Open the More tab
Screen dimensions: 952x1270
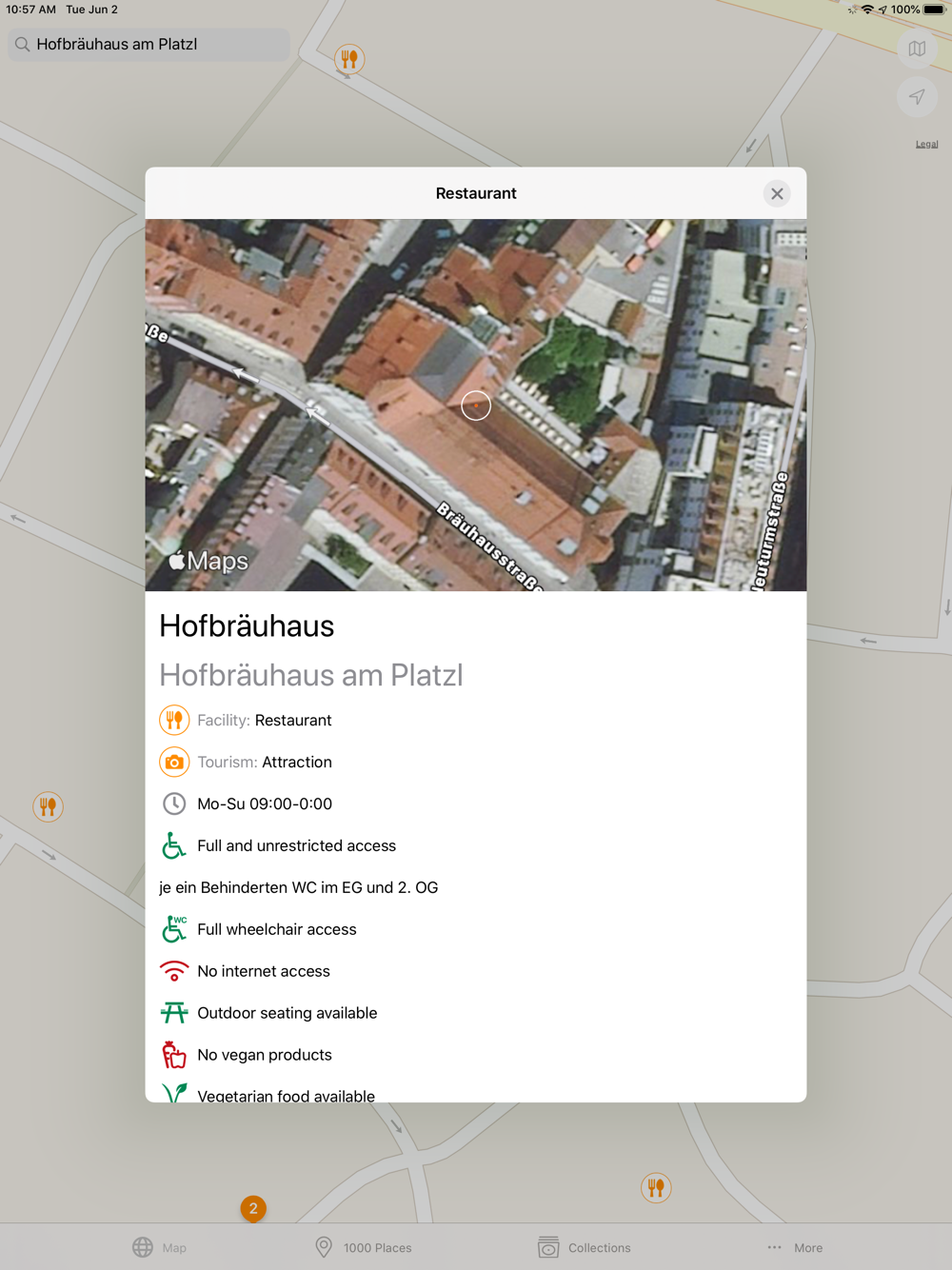pyautogui.click(x=795, y=1247)
